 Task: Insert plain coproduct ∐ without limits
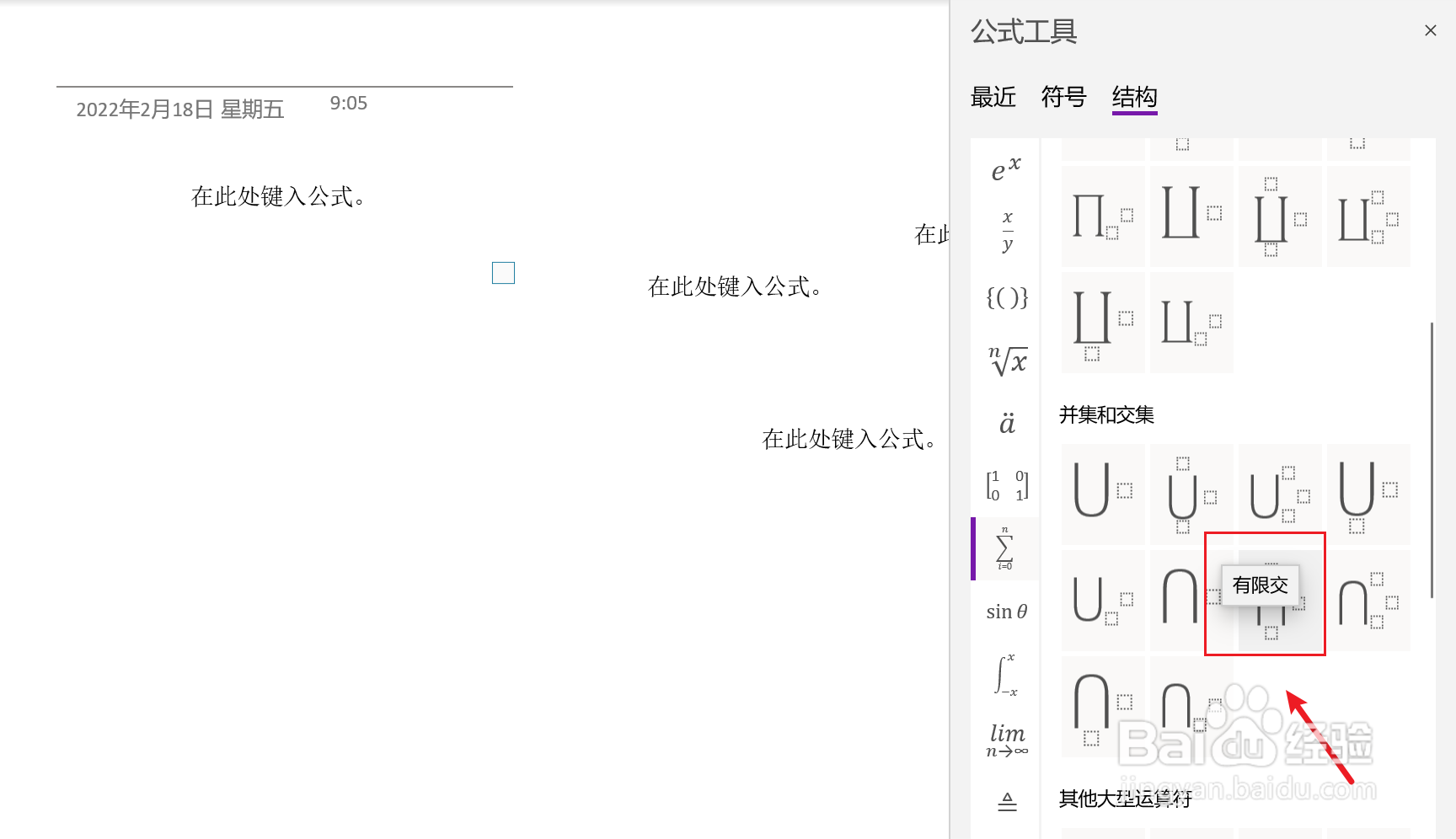(x=1191, y=216)
